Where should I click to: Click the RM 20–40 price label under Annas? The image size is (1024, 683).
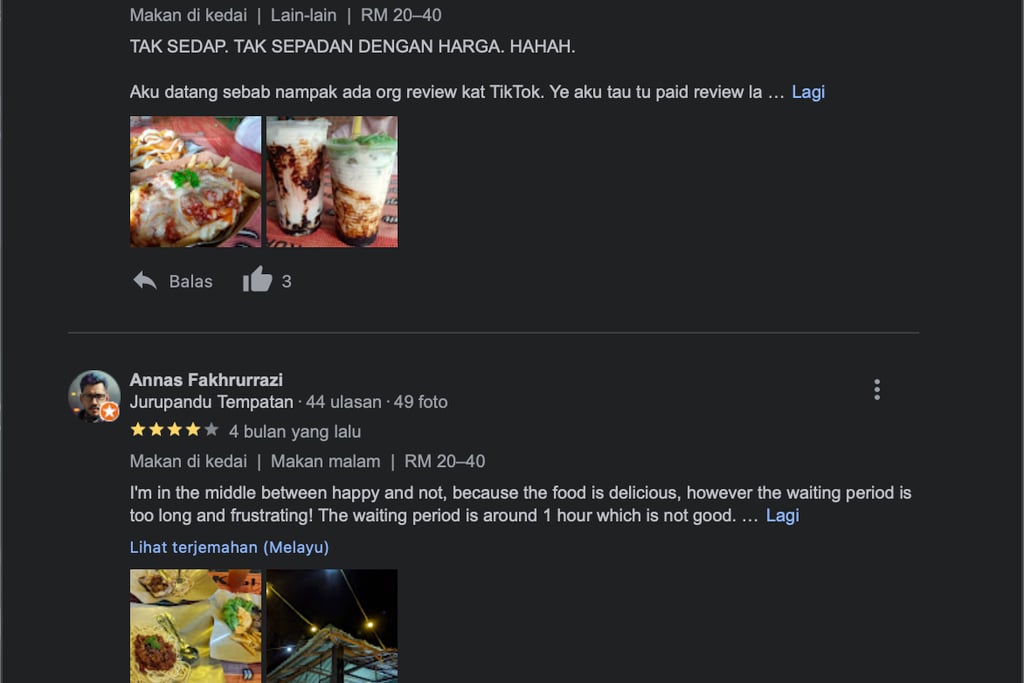click(x=445, y=462)
